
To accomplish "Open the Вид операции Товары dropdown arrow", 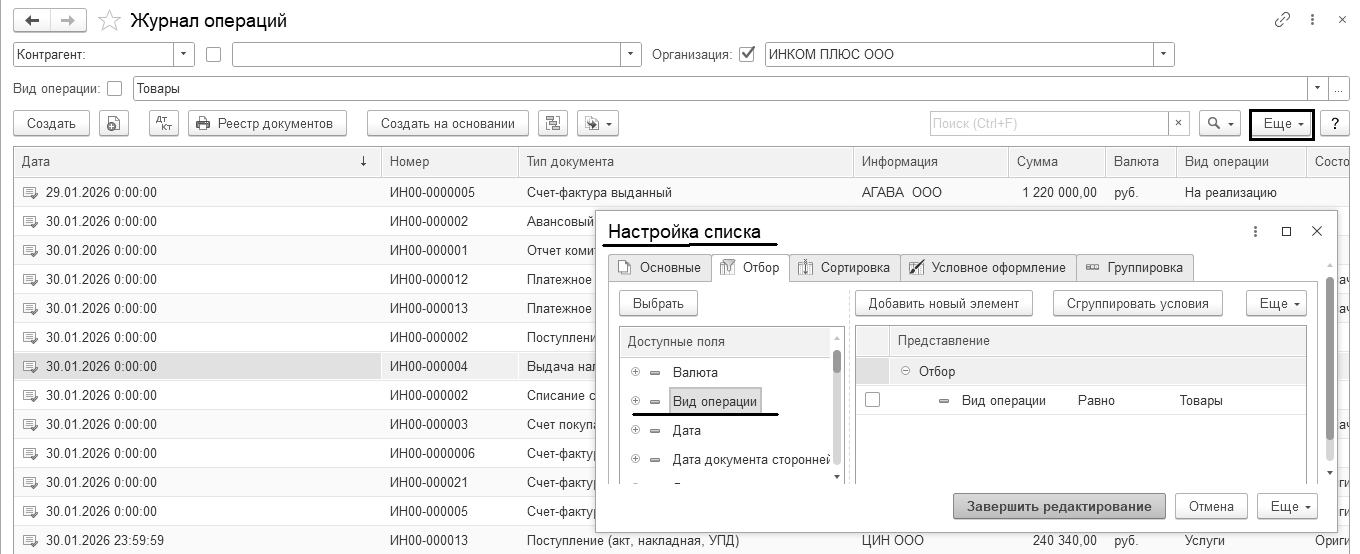I will (1317, 88).
